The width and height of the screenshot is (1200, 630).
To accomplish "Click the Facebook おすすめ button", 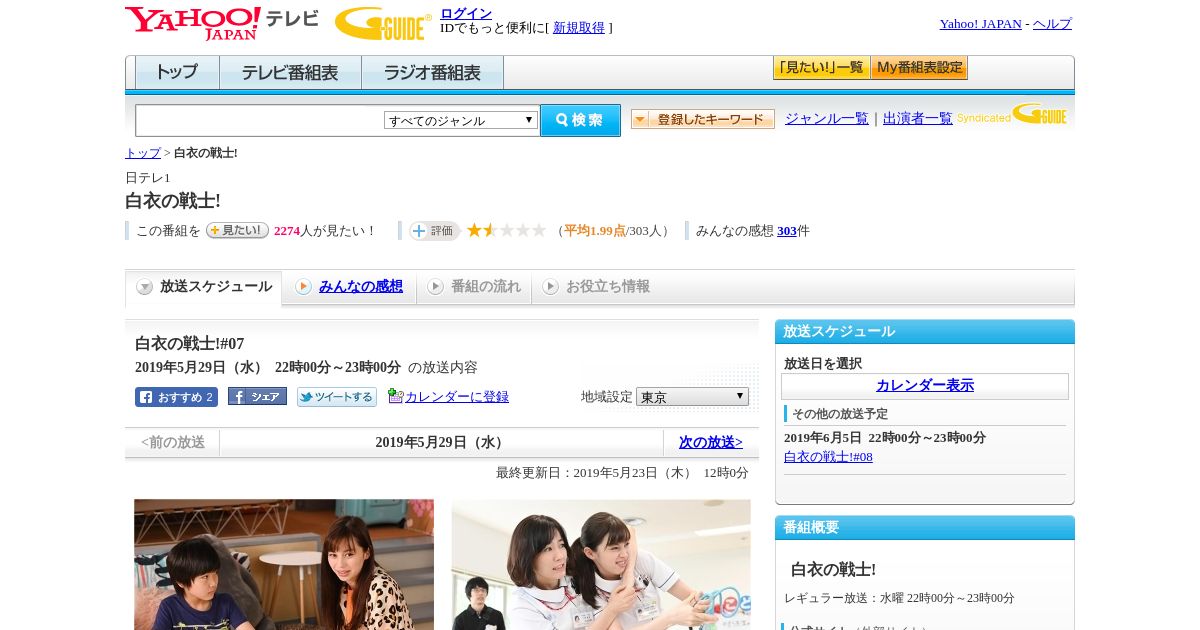I will [x=176, y=397].
